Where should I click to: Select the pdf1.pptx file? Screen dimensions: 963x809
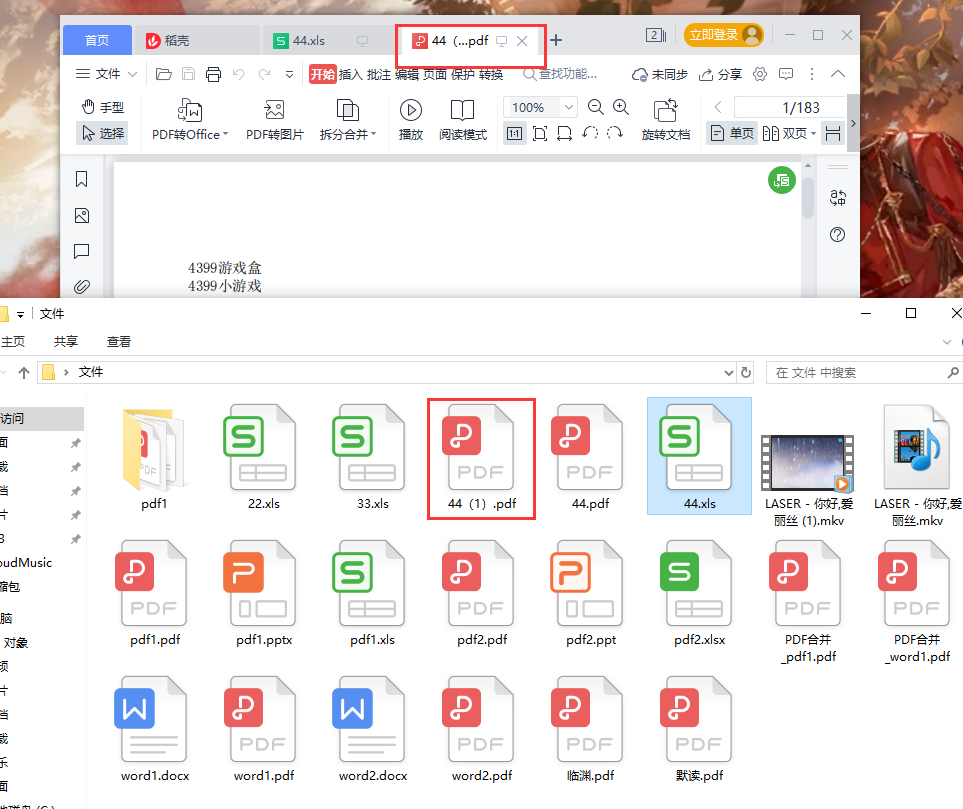[x=263, y=593]
